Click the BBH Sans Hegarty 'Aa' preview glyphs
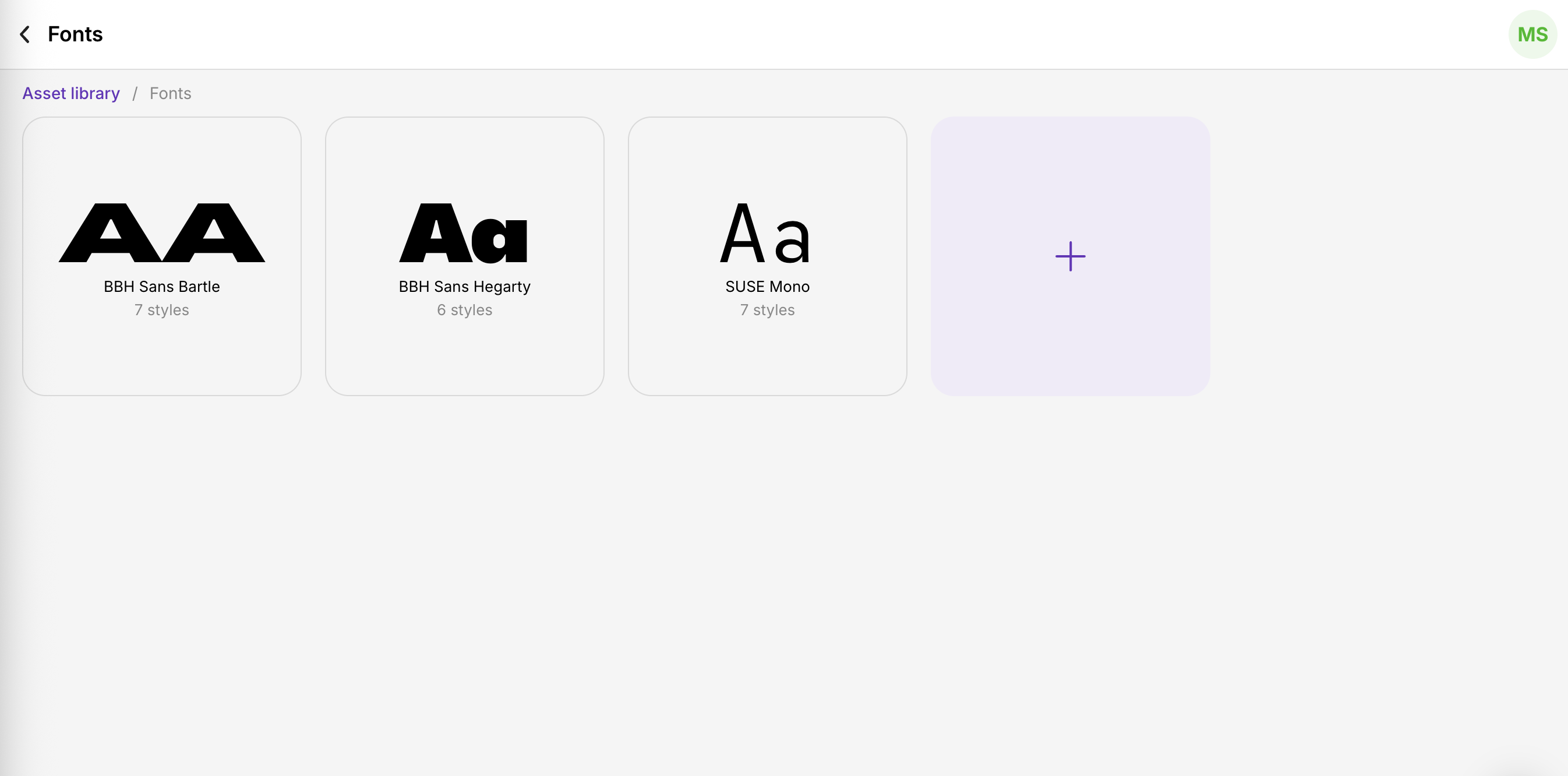 [x=464, y=233]
